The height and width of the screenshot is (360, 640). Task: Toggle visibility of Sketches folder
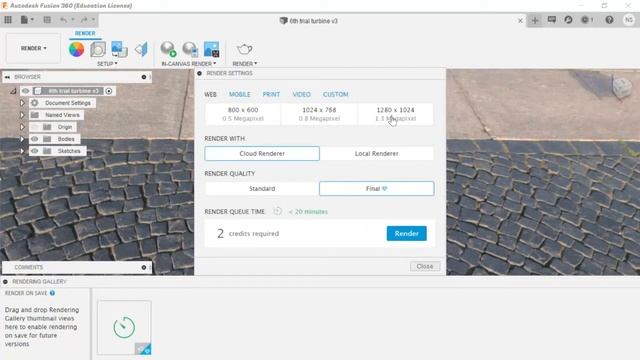pyautogui.click(x=35, y=151)
